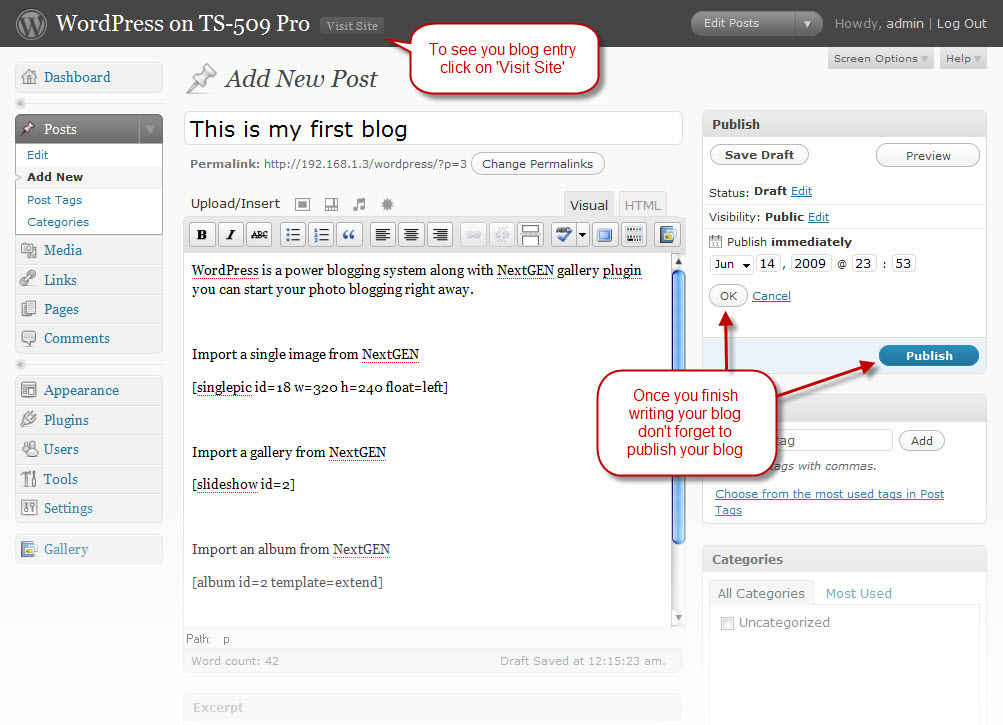This screenshot has width=1003, height=725.
Task: Switch to the Most Used categories tab
Action: click(858, 593)
